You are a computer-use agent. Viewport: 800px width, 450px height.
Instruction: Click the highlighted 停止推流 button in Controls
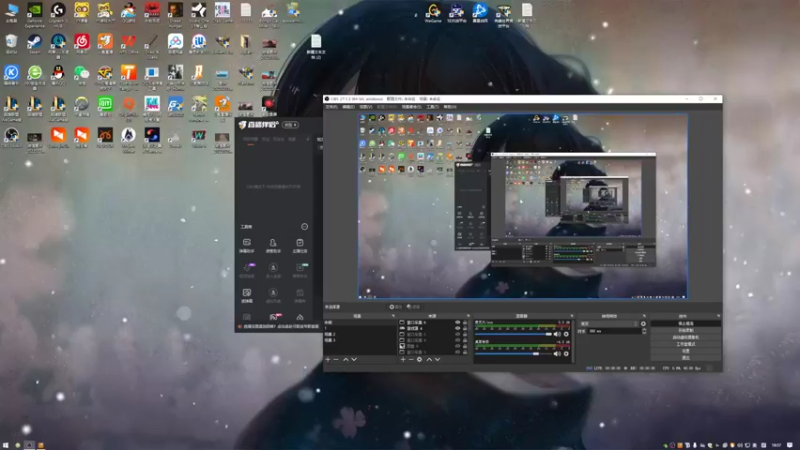pyautogui.click(x=686, y=324)
